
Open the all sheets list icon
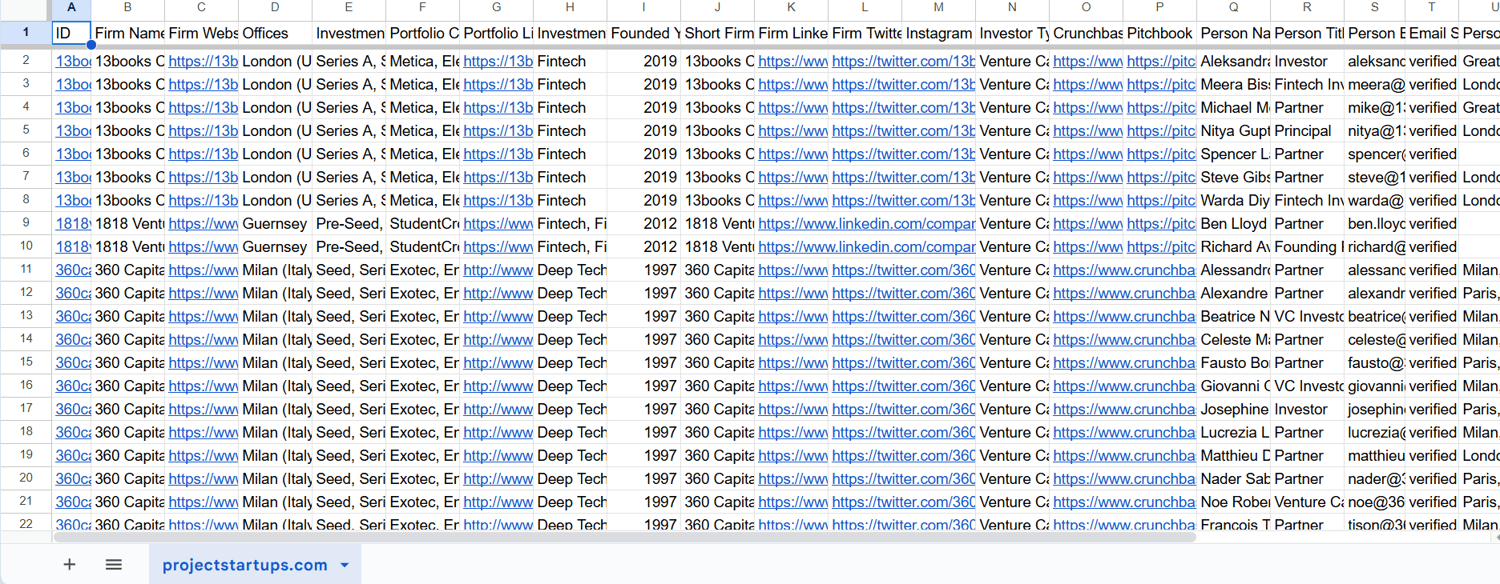(x=114, y=565)
